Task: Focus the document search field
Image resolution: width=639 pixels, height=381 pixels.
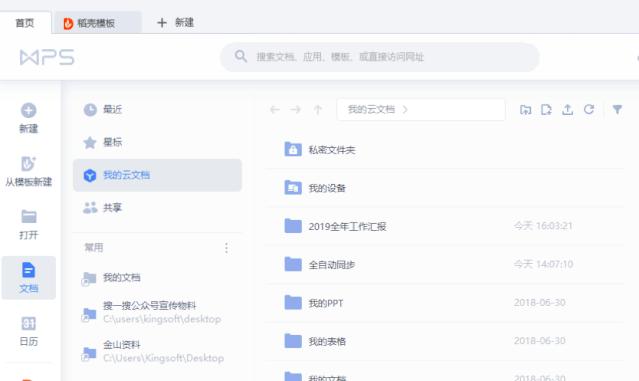Action: [380, 57]
